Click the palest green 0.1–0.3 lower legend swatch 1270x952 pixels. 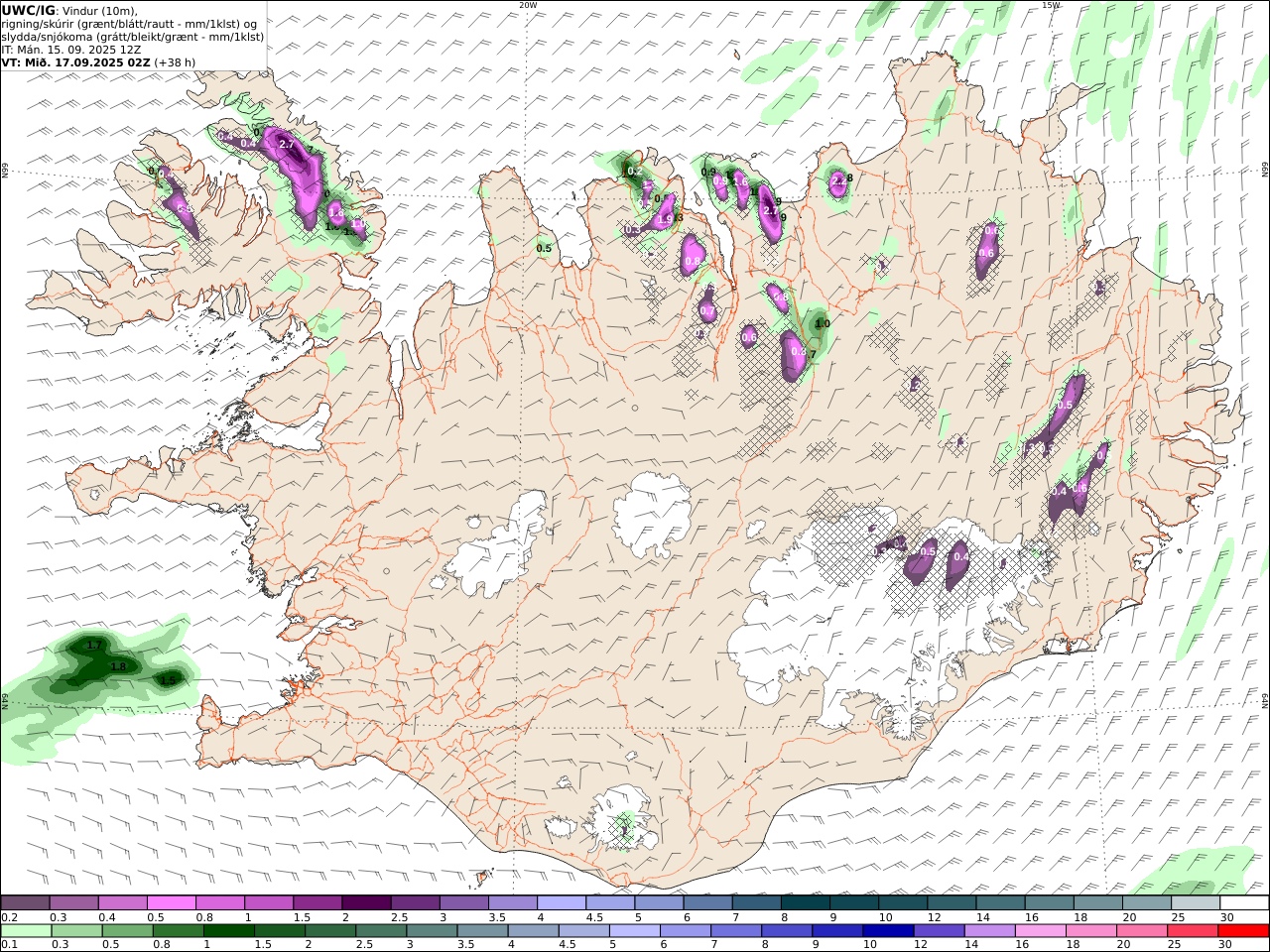[x=27, y=931]
